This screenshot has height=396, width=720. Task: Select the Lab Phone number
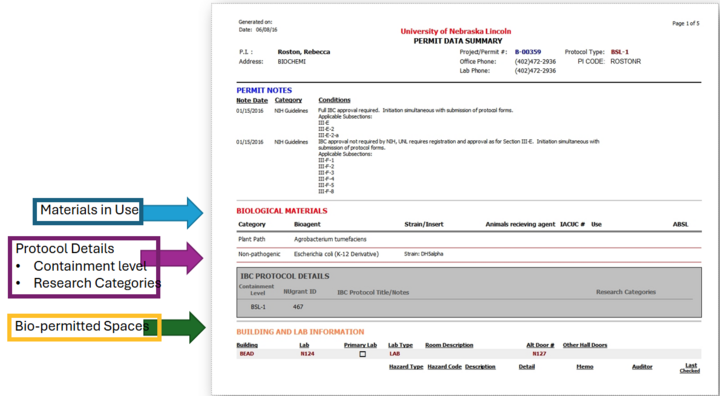click(535, 71)
